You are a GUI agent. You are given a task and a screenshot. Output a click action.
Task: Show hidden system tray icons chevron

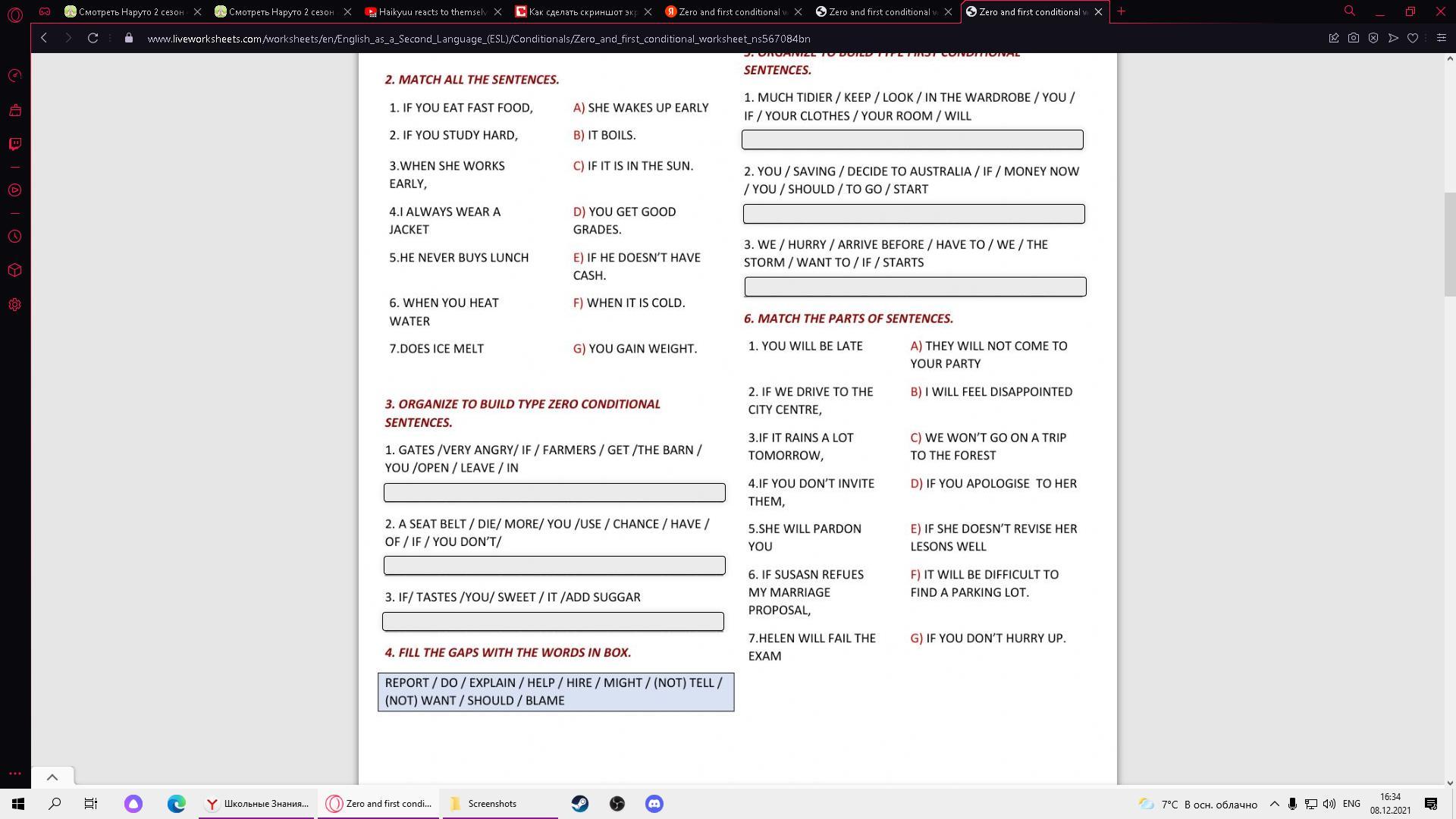1274,804
